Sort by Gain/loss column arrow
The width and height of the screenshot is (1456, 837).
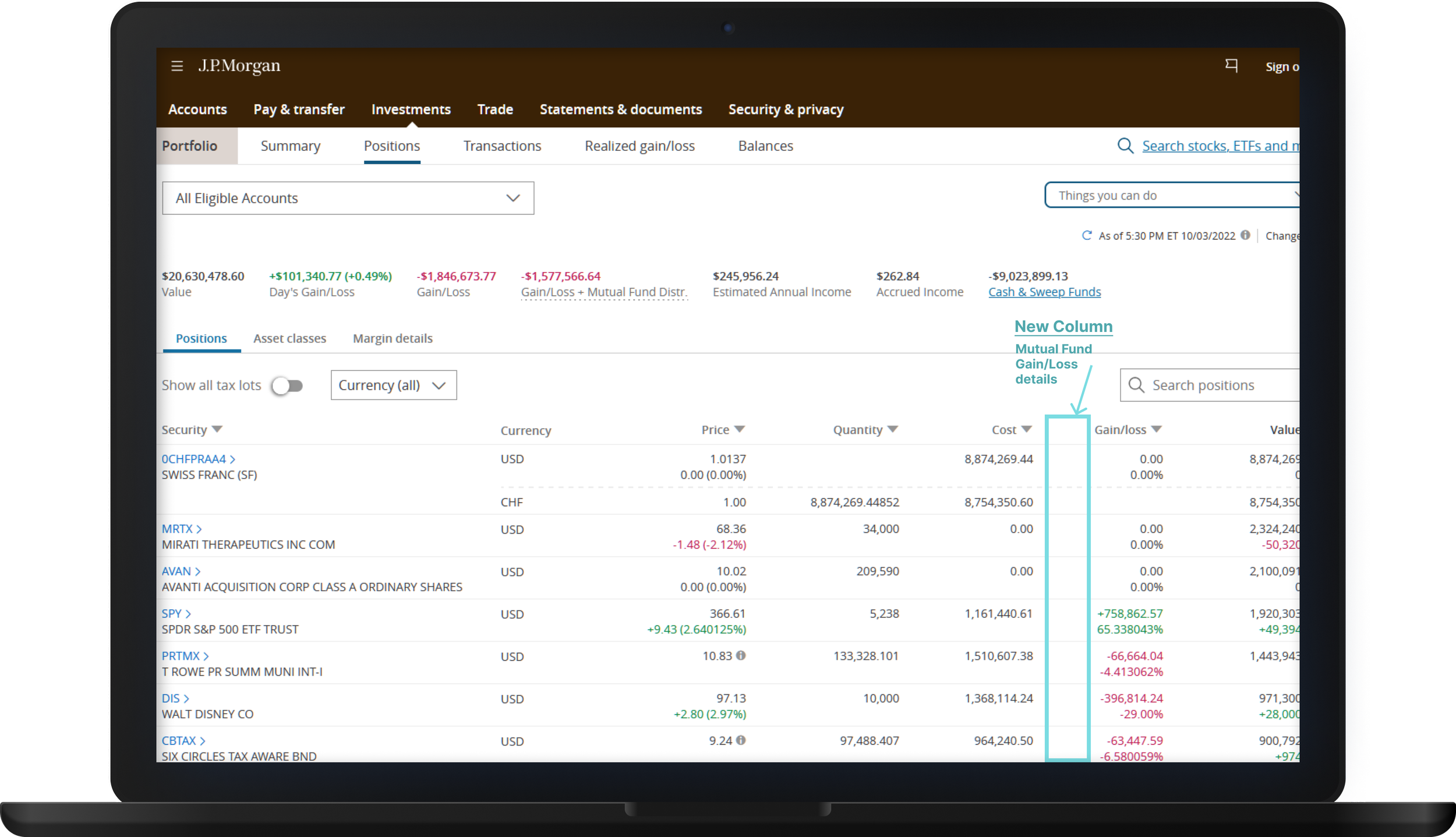tap(1157, 429)
